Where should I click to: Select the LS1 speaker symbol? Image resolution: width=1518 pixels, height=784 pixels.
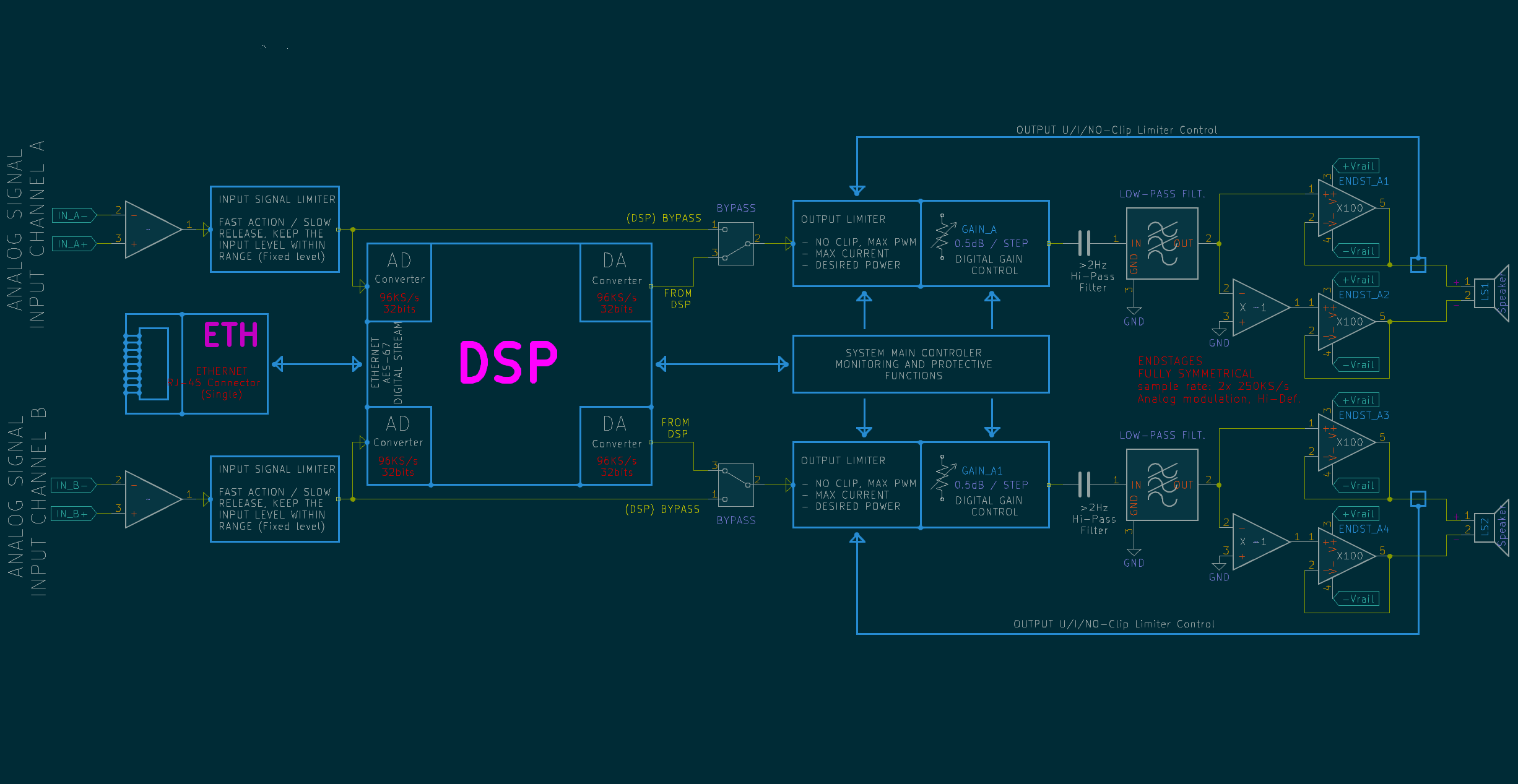pyautogui.click(x=1492, y=293)
